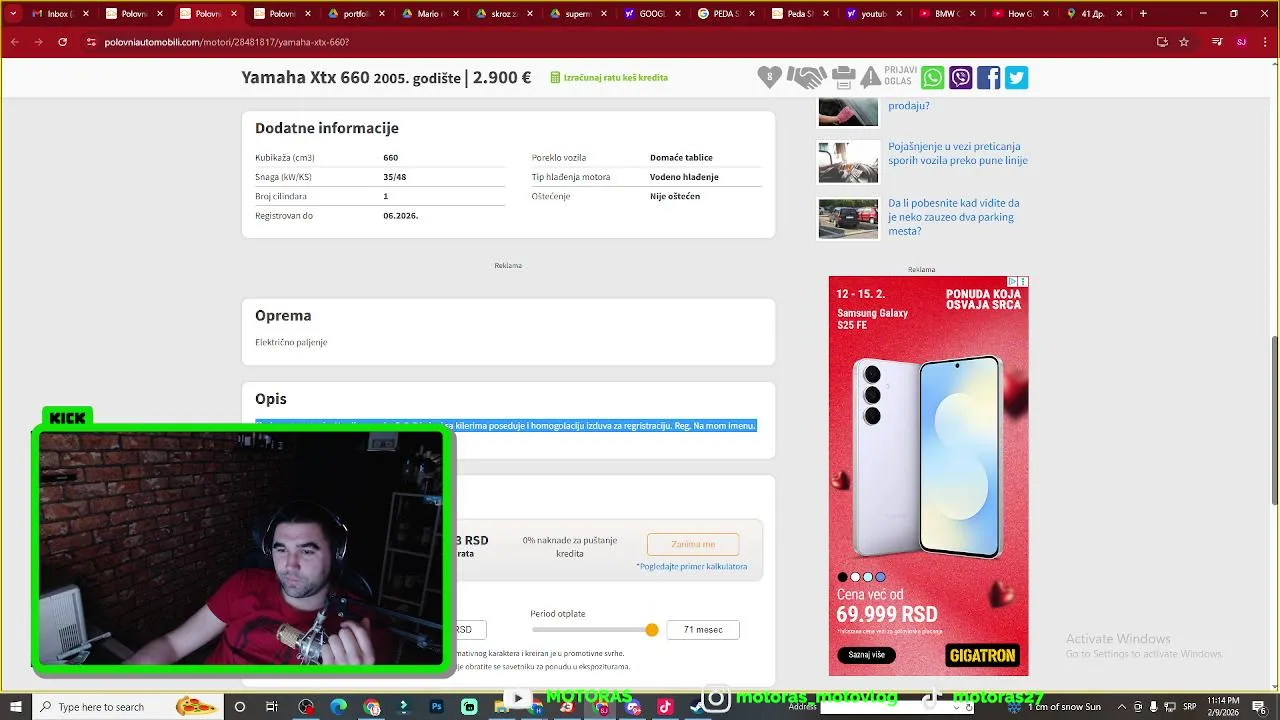The image size is (1280, 720).
Task: Click the Period otplate slider handle
Action: 652,630
